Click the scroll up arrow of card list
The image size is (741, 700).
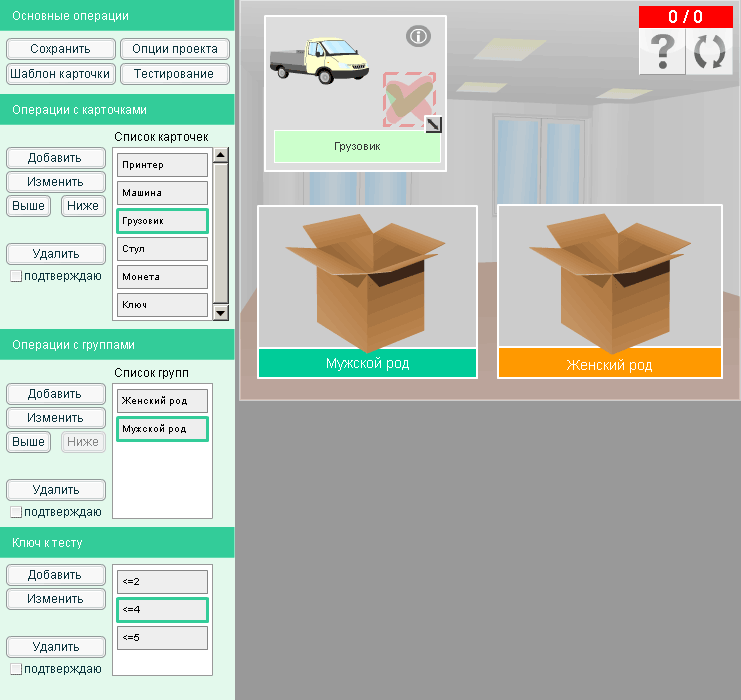221,155
